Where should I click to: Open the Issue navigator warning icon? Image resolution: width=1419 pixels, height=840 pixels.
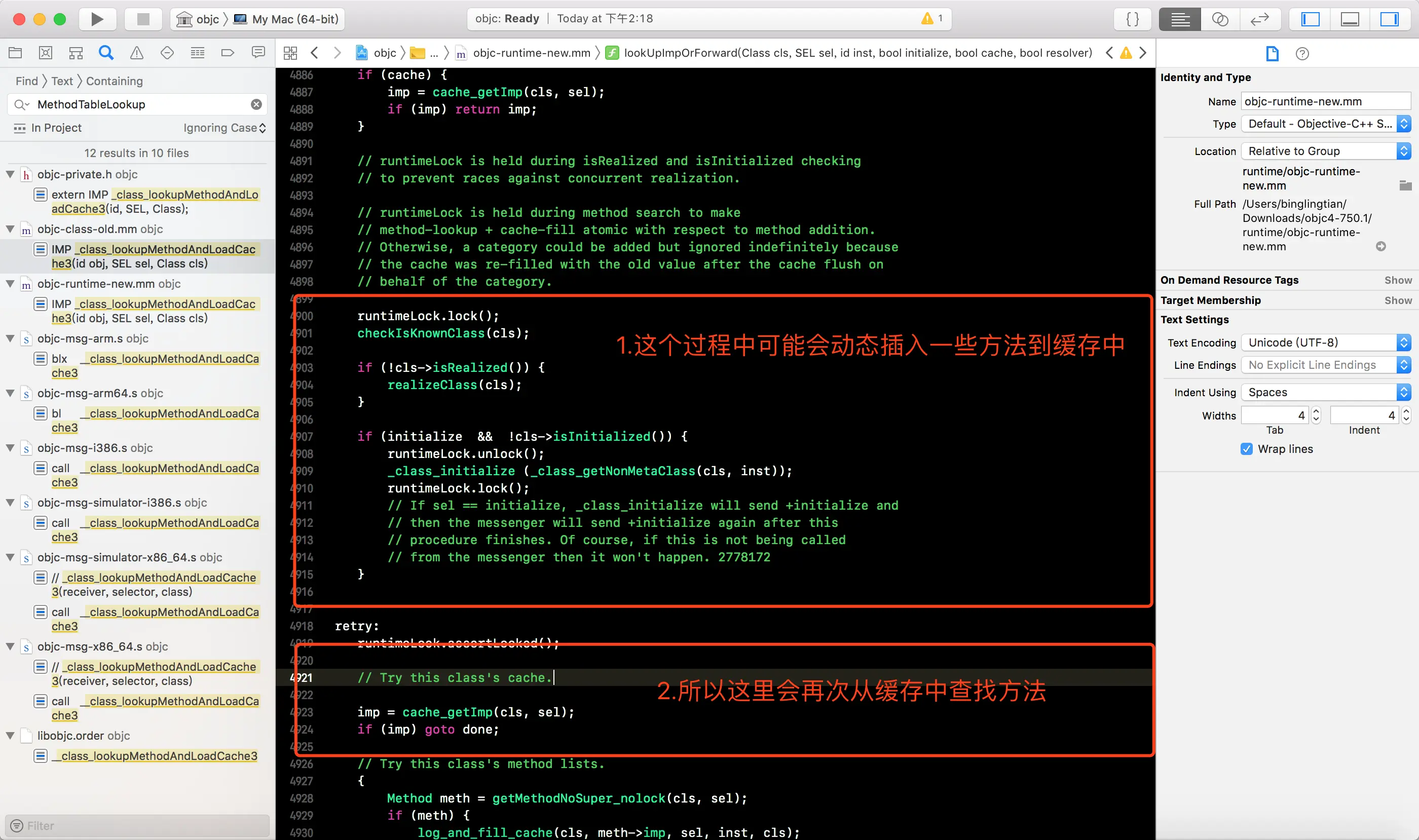point(136,53)
